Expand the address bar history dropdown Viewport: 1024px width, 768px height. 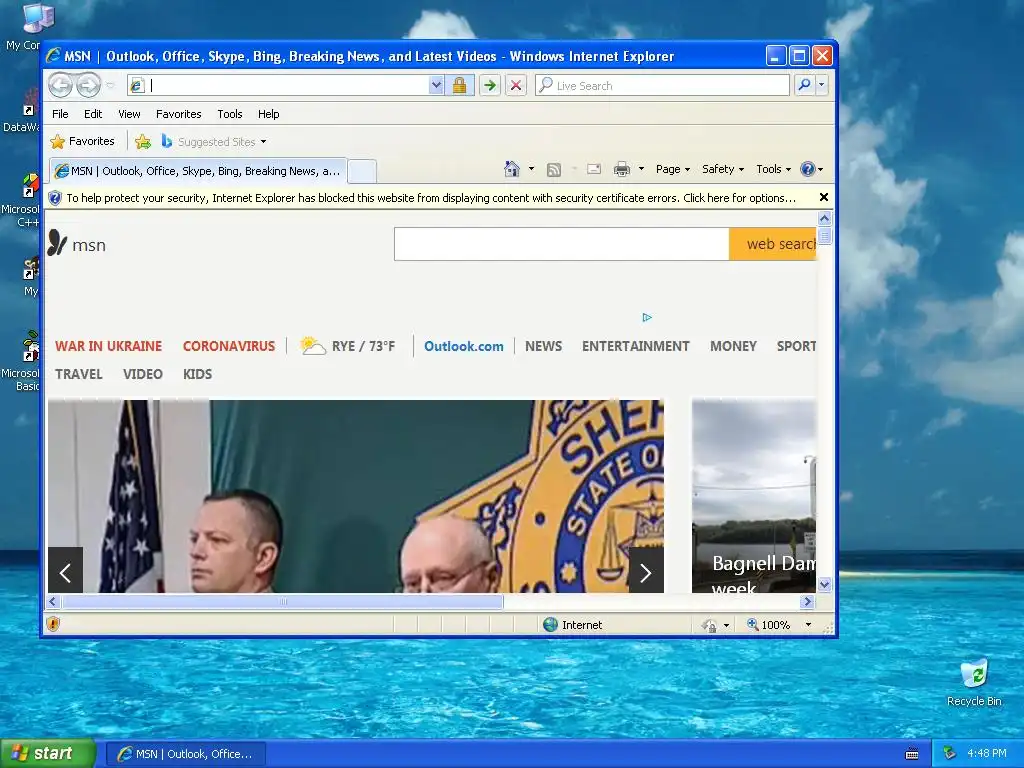pyautogui.click(x=436, y=86)
